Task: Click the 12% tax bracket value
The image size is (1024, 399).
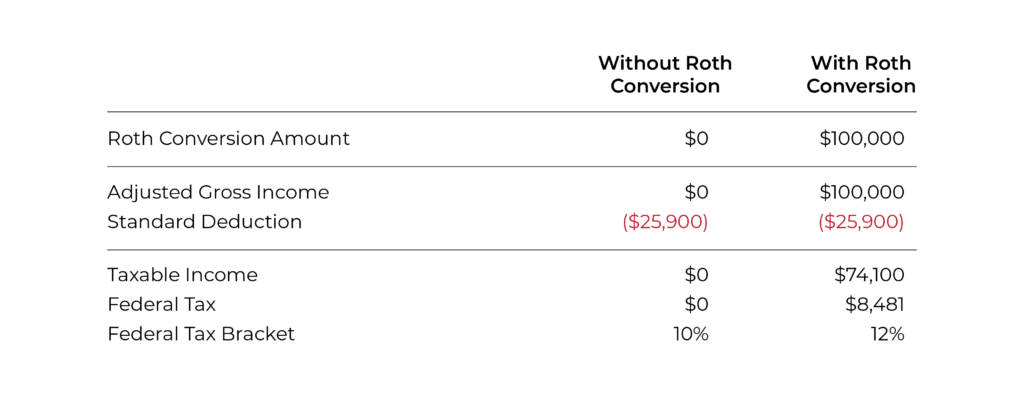Action: tap(887, 334)
